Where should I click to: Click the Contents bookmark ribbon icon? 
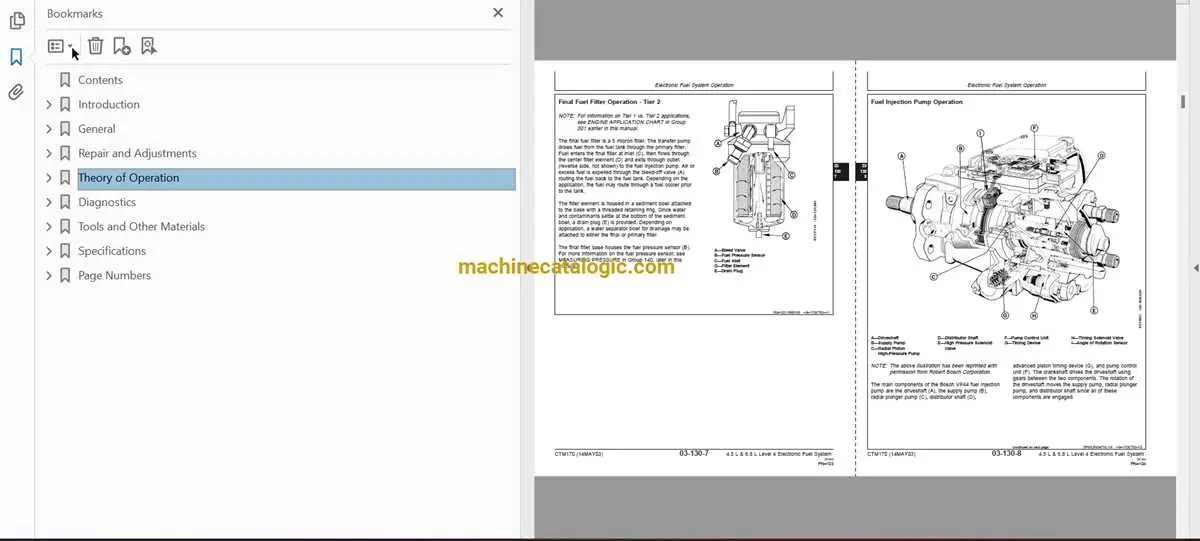(x=65, y=80)
